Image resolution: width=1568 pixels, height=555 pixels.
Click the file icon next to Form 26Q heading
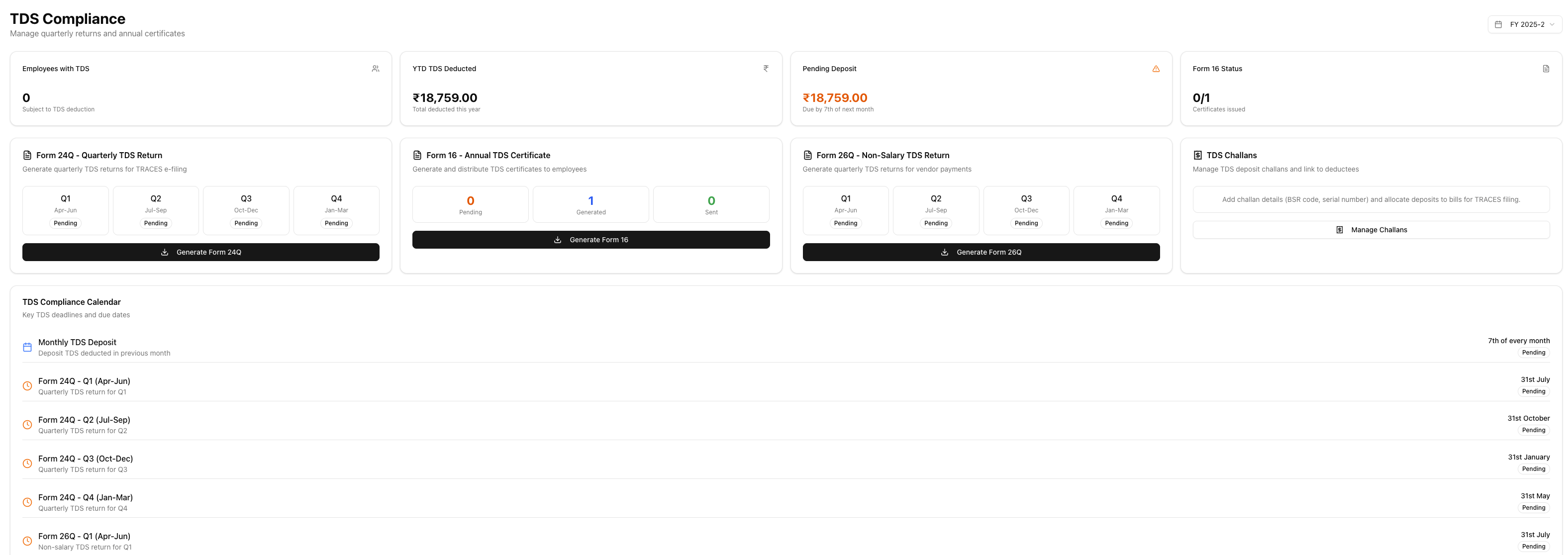808,155
